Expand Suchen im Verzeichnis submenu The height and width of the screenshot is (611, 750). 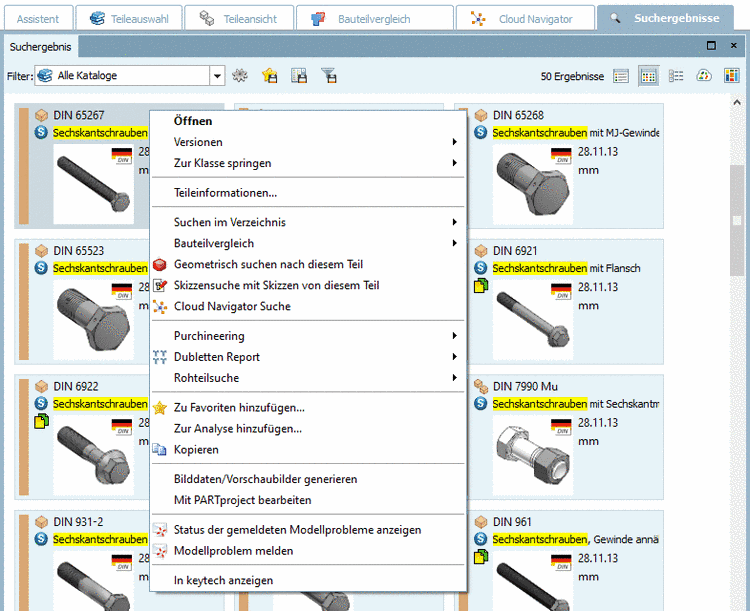click(x=308, y=222)
